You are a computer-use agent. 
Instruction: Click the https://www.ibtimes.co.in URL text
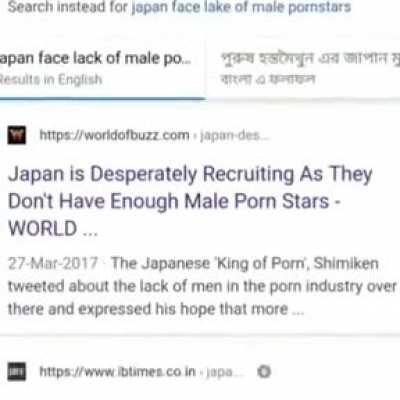117,371
